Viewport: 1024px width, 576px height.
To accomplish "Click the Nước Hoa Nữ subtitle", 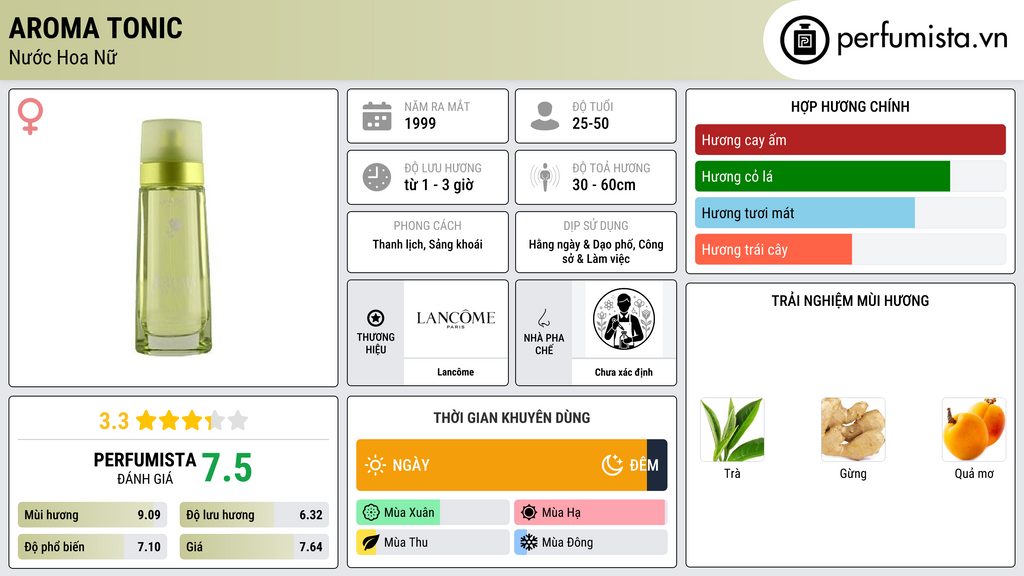I will (63, 57).
